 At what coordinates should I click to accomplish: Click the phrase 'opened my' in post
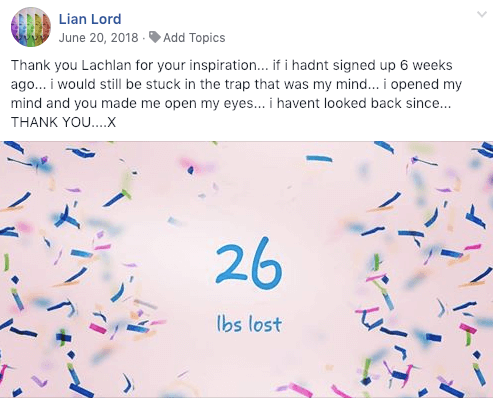pos(426,84)
